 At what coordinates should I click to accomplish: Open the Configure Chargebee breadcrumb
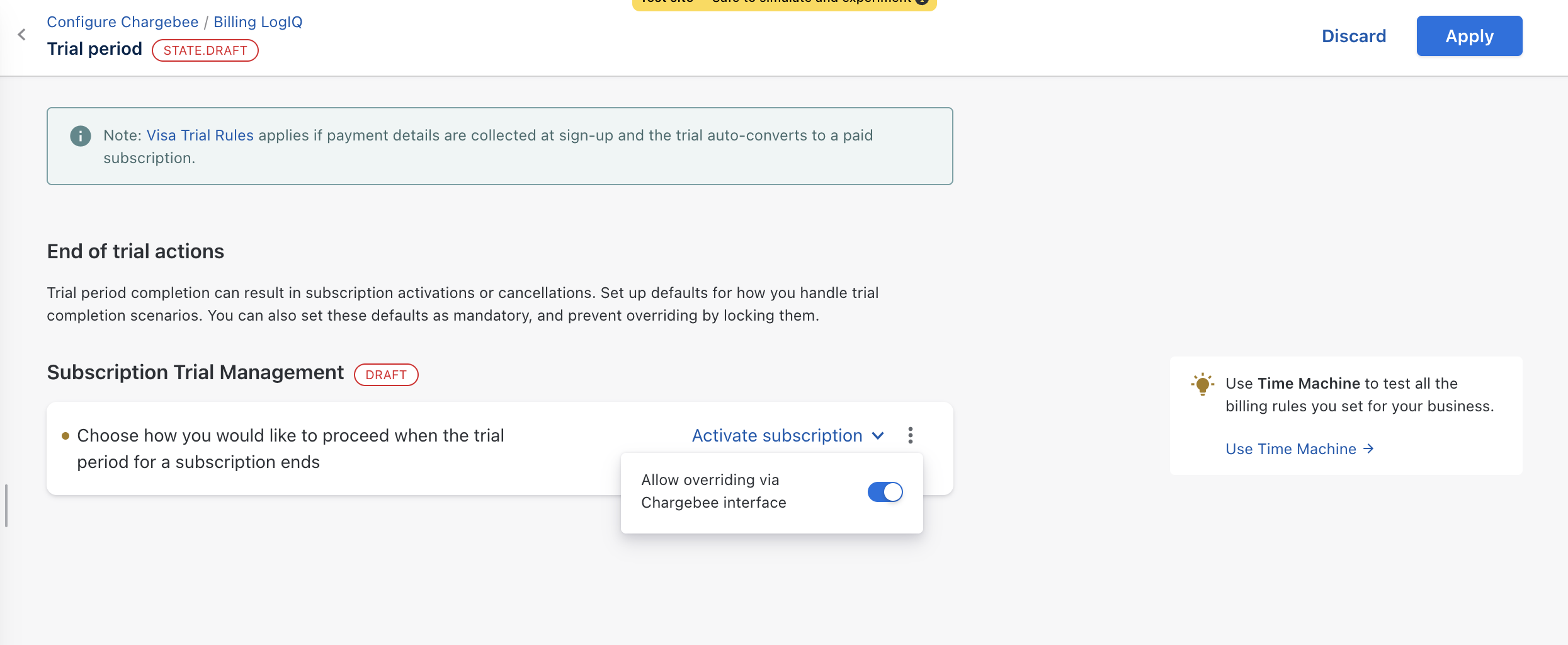123,22
